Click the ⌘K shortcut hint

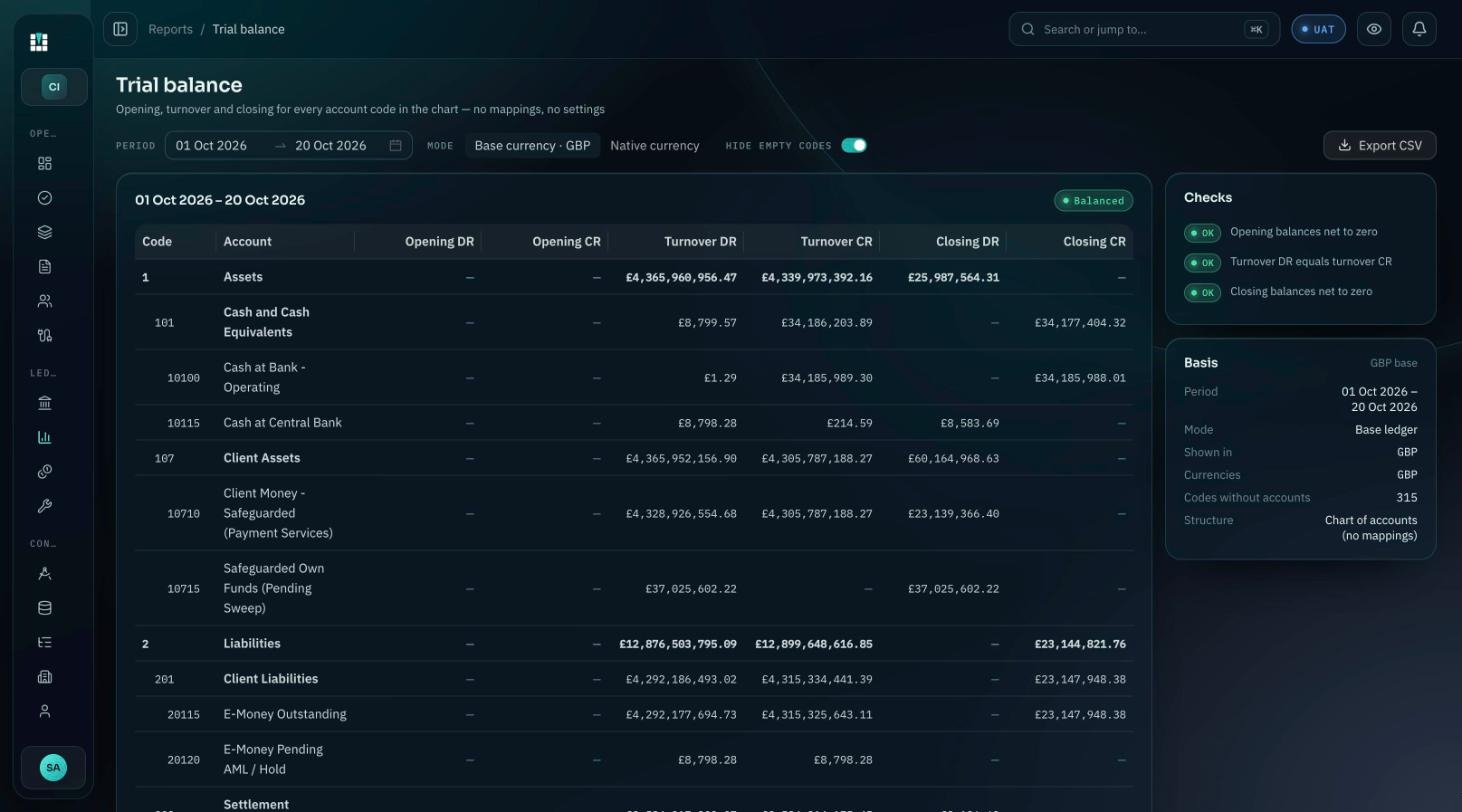click(1256, 29)
